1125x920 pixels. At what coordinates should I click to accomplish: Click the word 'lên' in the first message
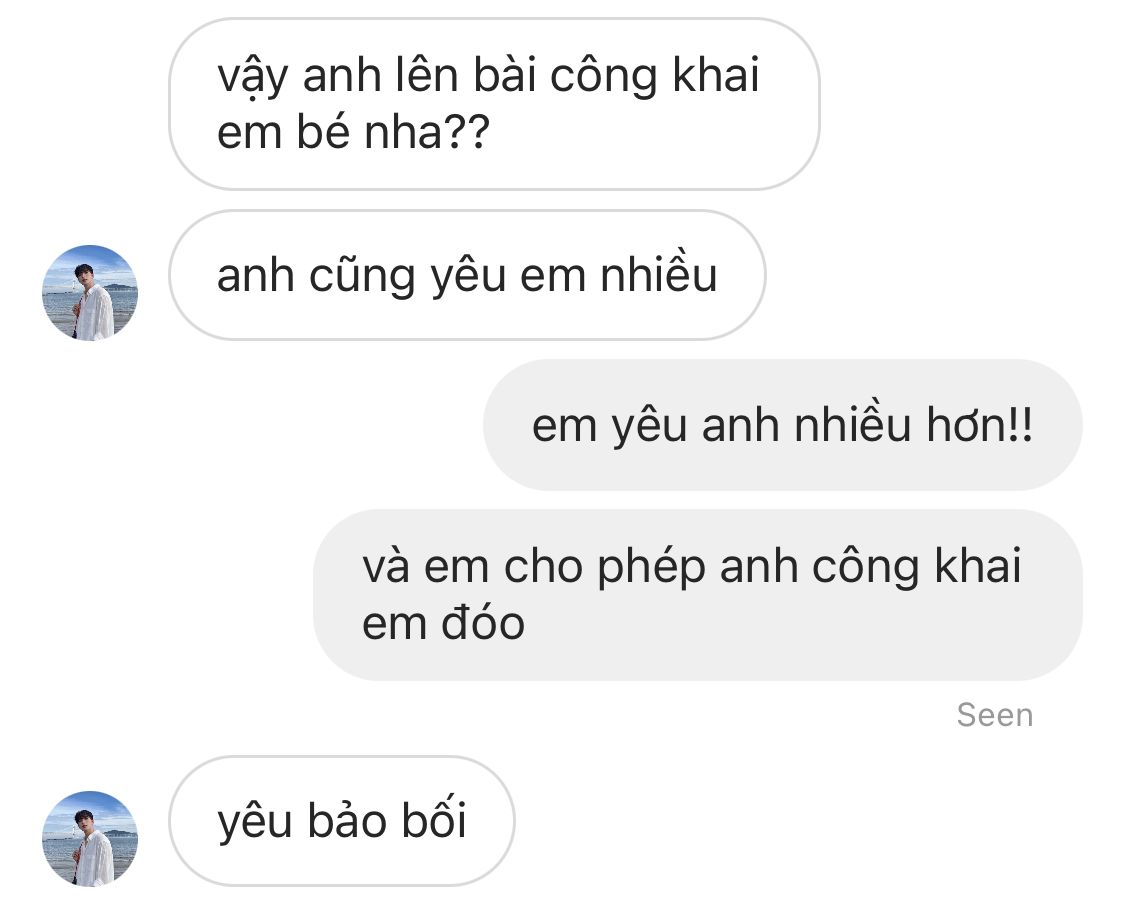(x=428, y=74)
